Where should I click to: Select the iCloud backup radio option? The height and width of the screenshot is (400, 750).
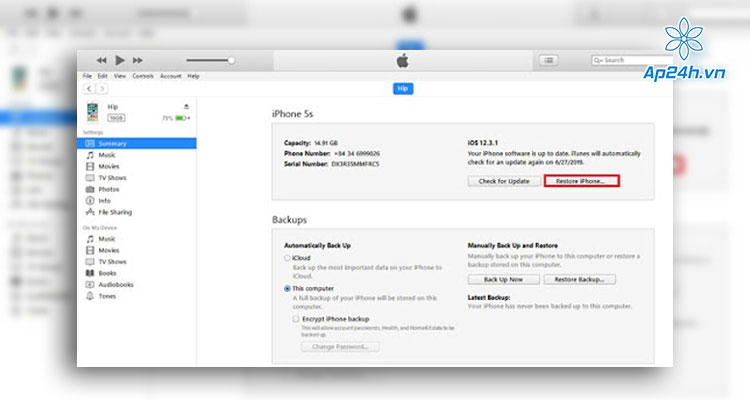[x=287, y=258]
